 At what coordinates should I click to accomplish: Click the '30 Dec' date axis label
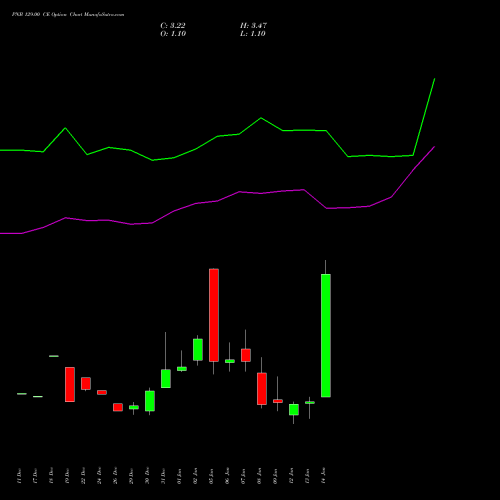[147, 476]
